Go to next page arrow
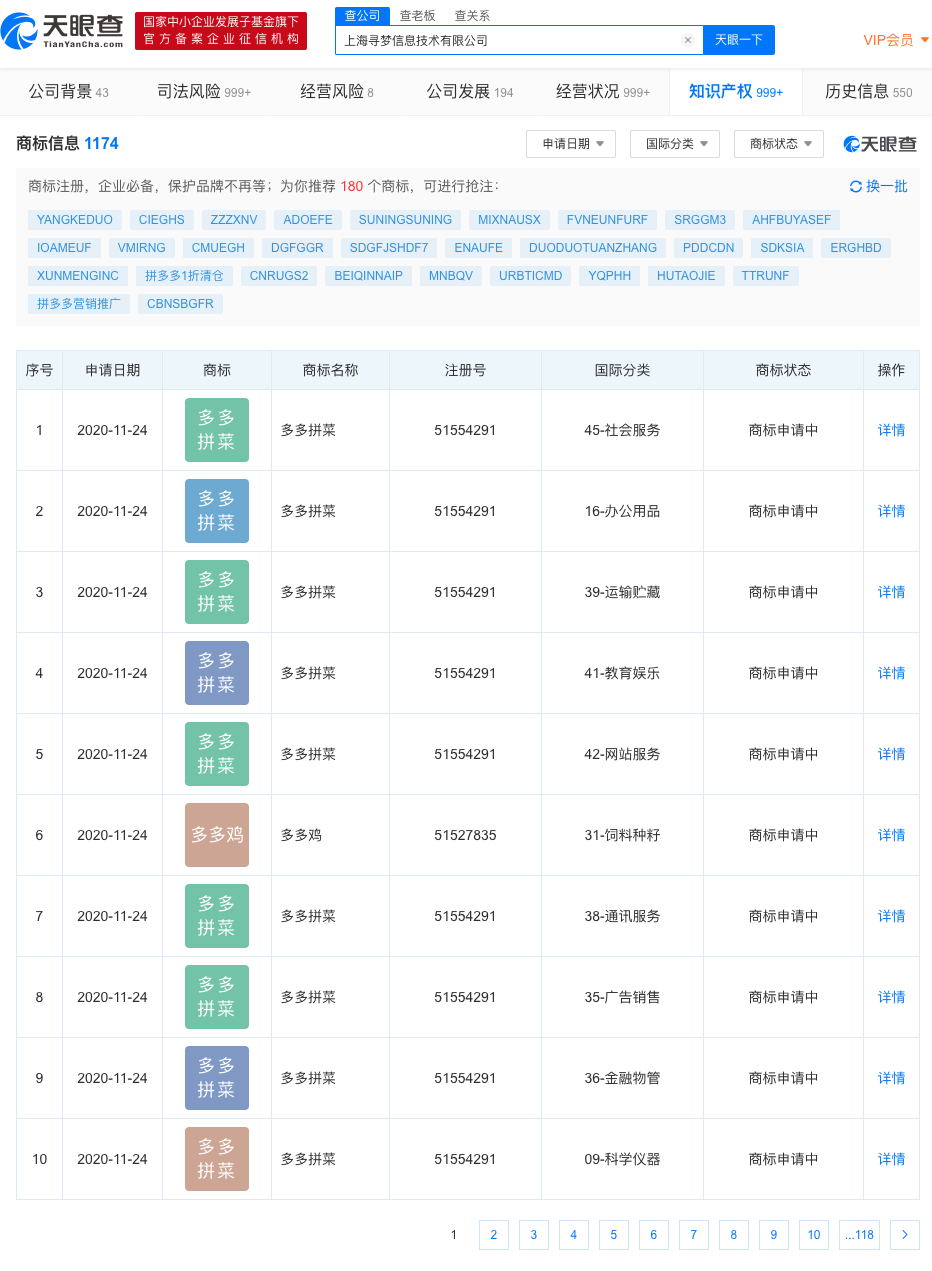 (904, 1235)
